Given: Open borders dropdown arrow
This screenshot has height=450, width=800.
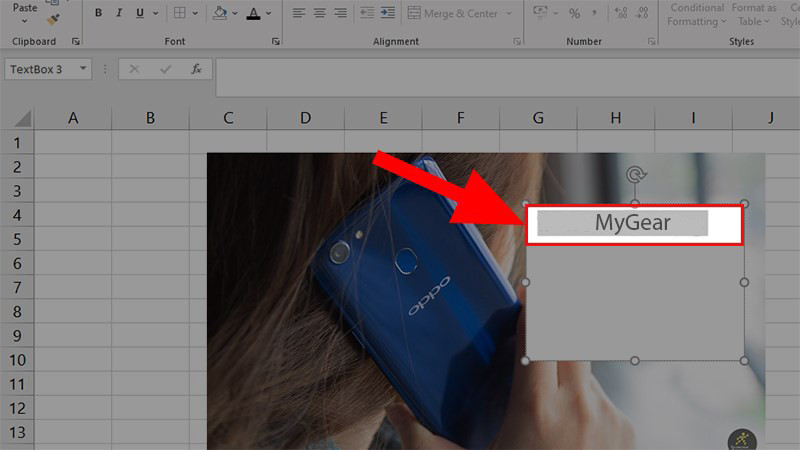Looking at the screenshot, I should 195,13.
